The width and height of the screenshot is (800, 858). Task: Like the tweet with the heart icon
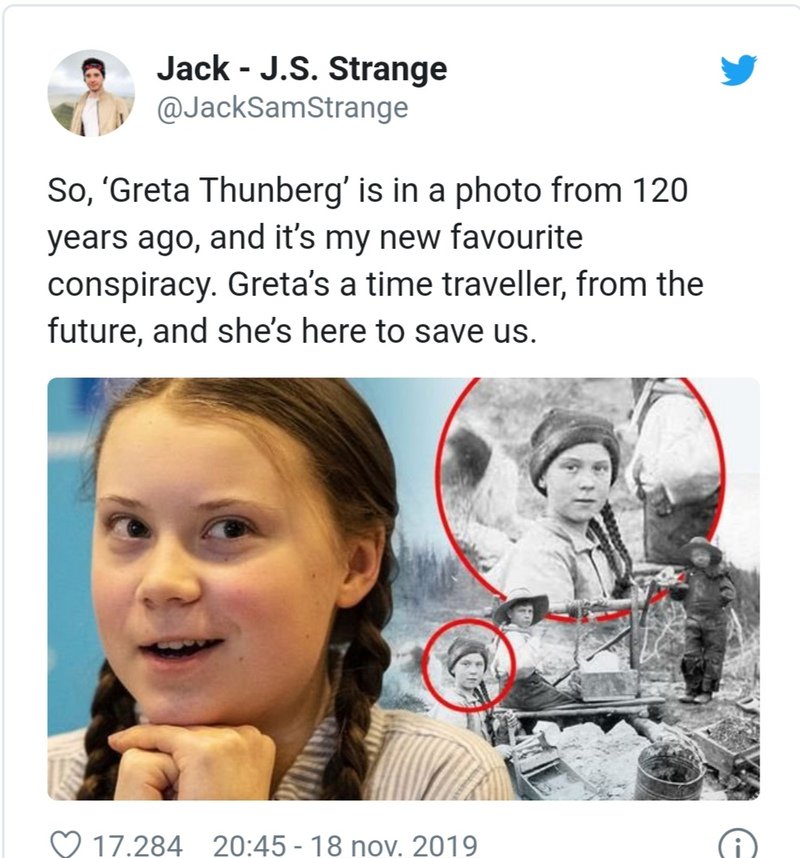click(65, 844)
